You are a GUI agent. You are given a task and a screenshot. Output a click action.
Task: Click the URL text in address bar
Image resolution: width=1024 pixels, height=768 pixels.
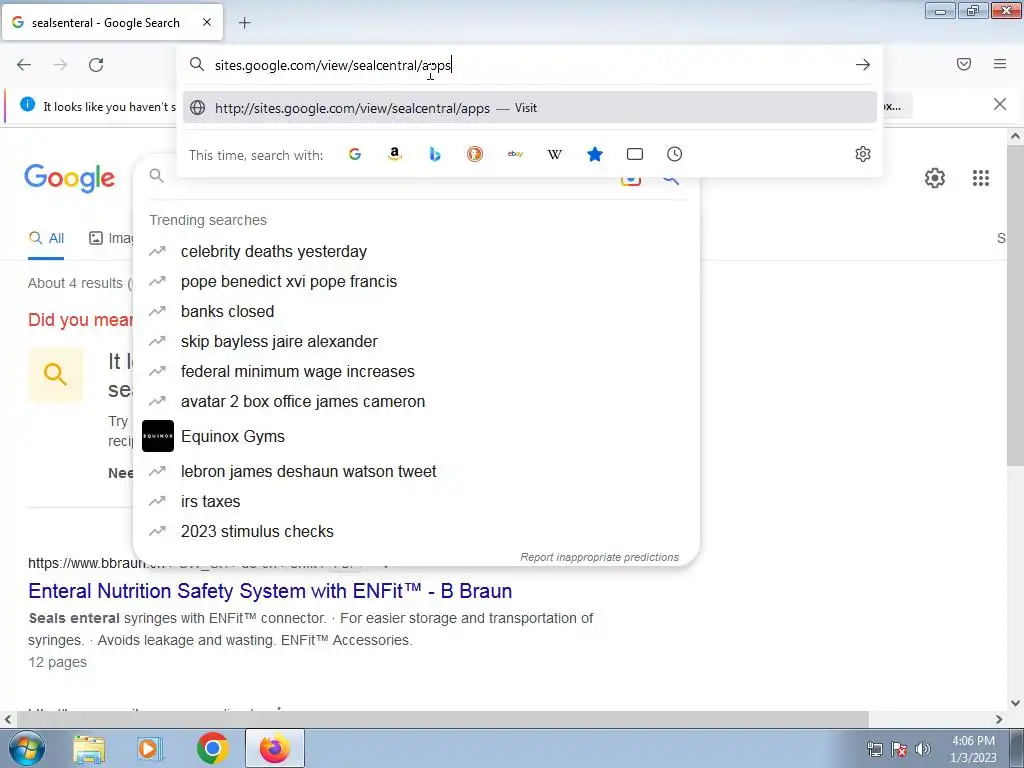tap(333, 65)
